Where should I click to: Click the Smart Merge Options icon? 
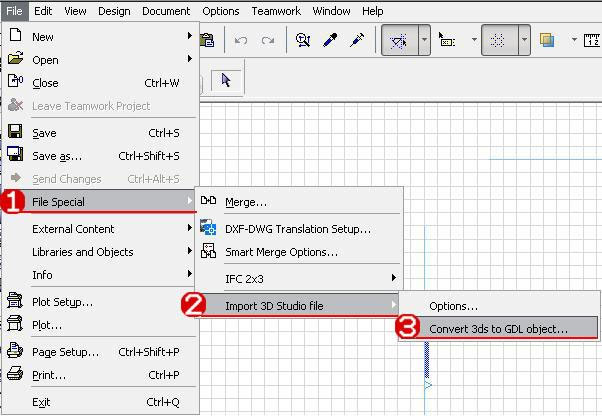(x=208, y=251)
